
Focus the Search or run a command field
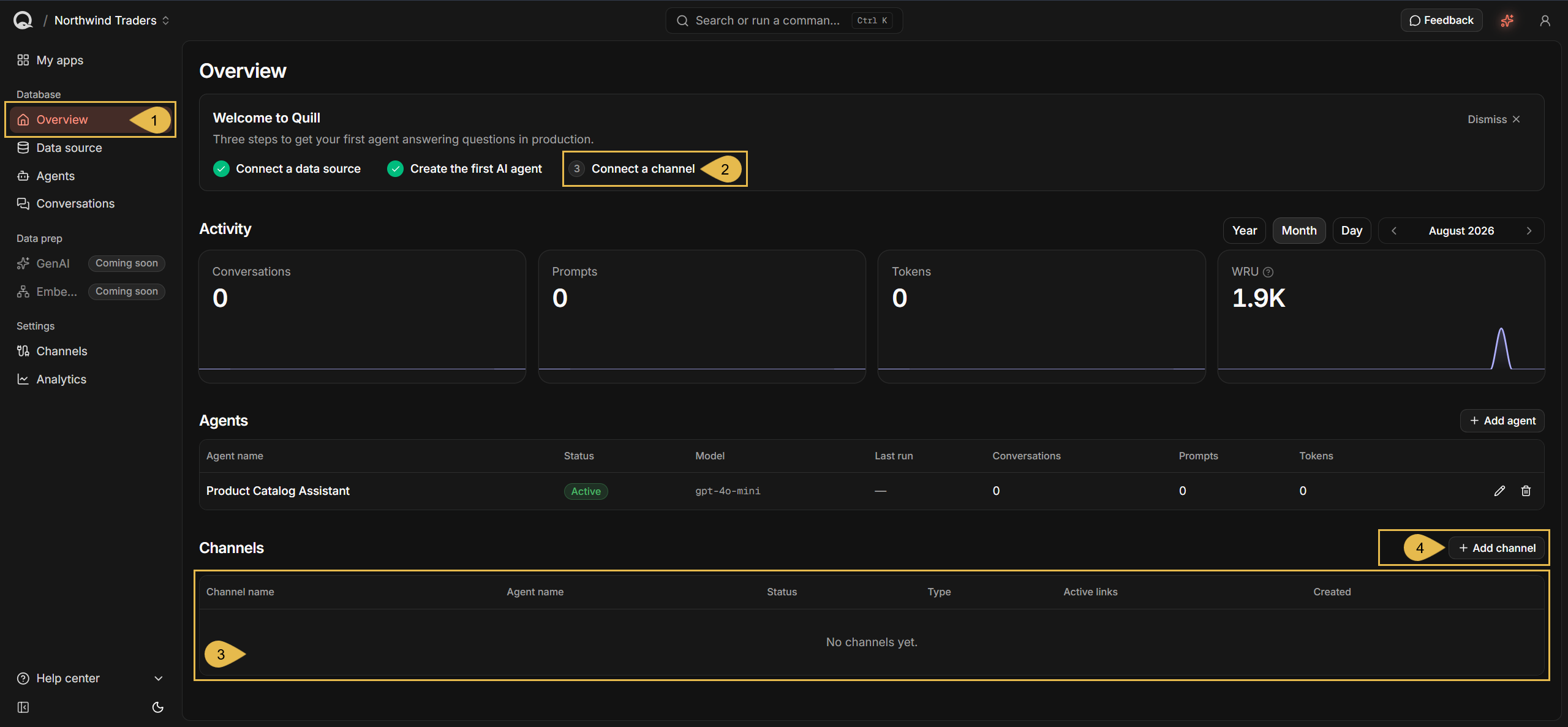(x=784, y=21)
